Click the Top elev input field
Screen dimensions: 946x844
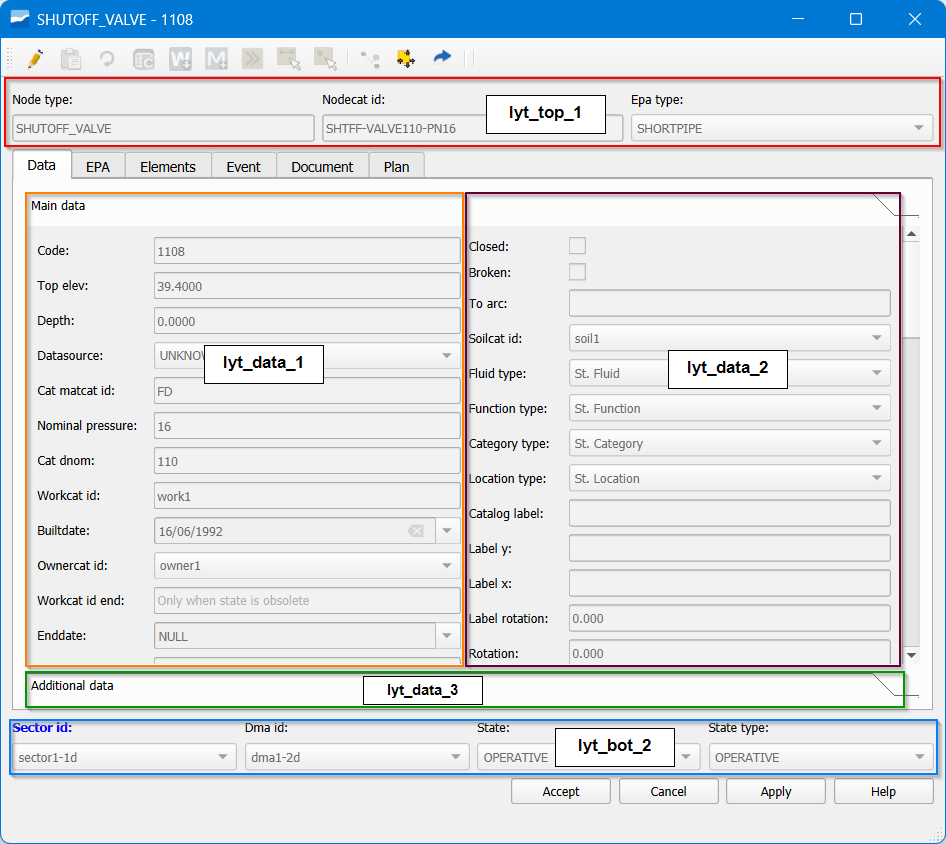point(307,286)
